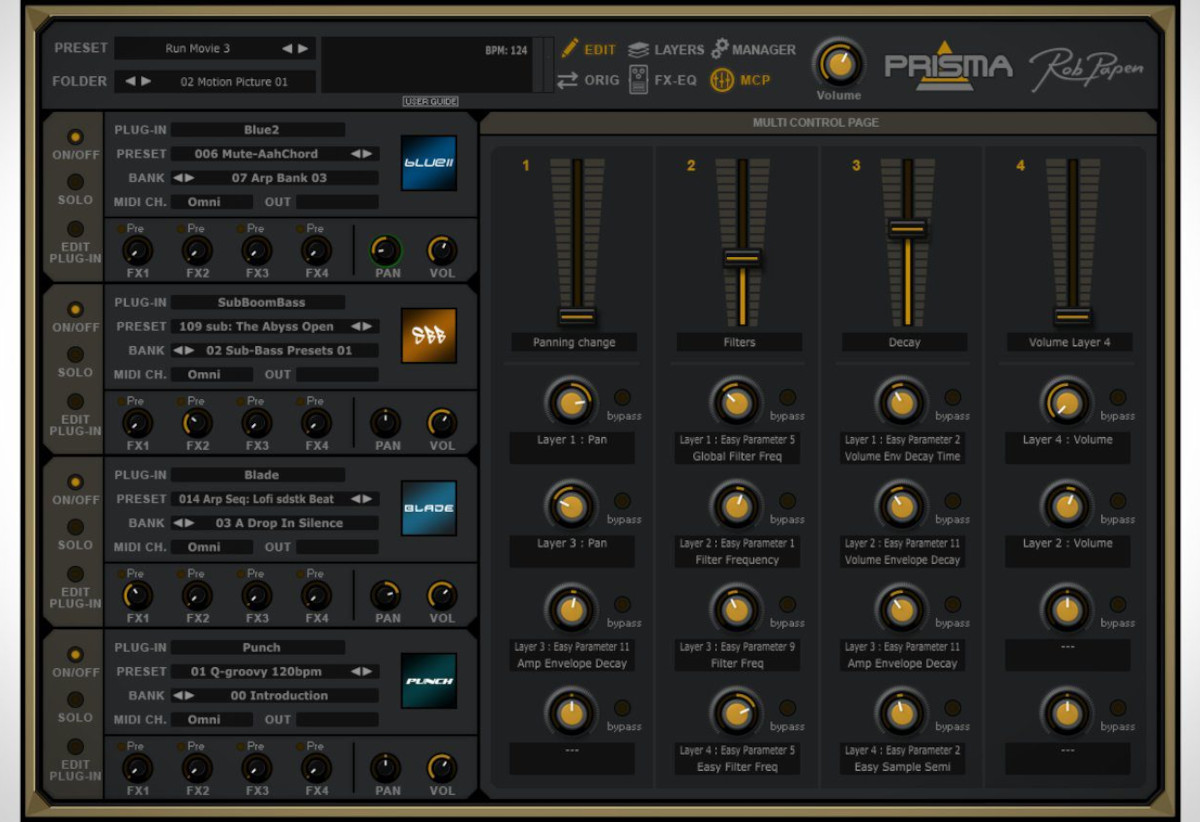The width and height of the screenshot is (1200, 822).
Task: Open the Blade plug-in logo icon
Action: click(x=428, y=508)
